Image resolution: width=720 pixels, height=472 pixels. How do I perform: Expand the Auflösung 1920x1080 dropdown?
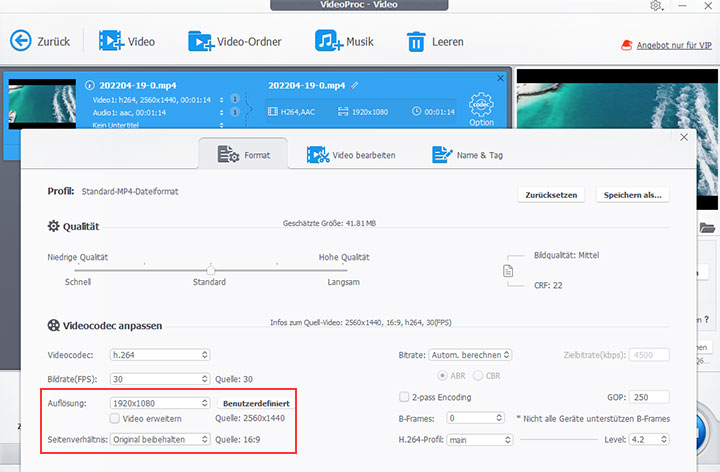160,403
